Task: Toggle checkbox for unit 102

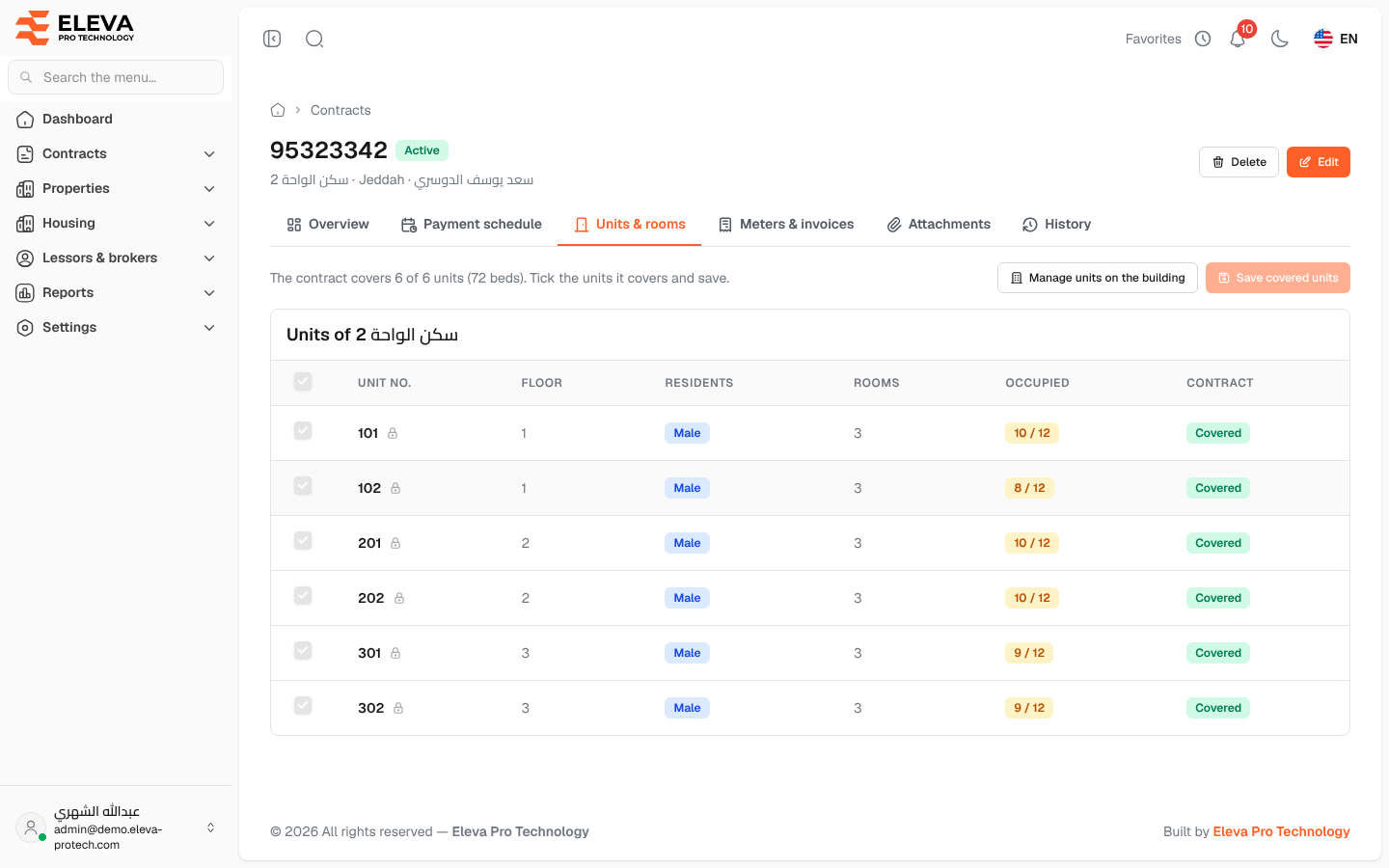Action: tap(303, 485)
